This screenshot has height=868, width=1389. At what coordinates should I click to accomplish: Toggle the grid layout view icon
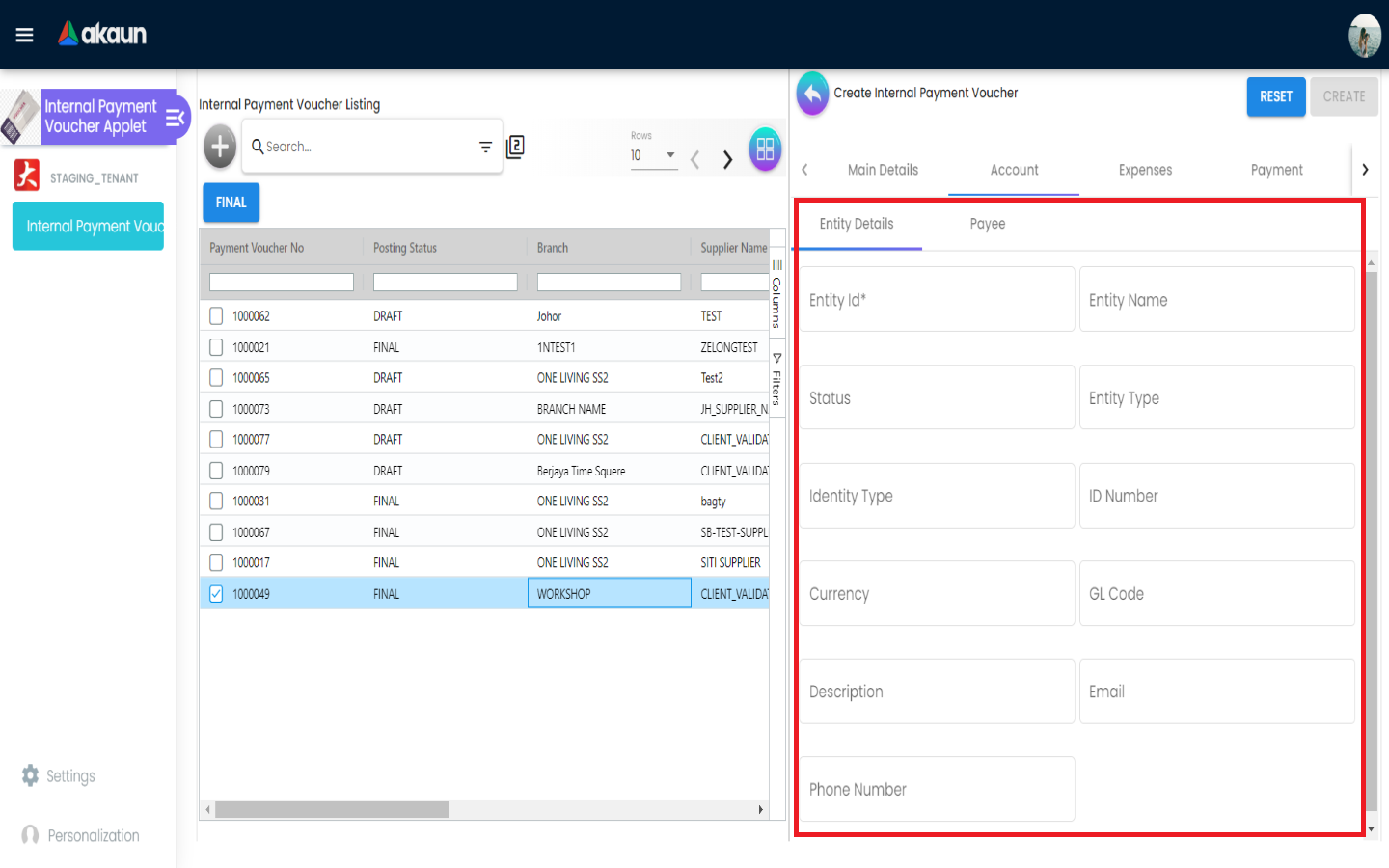pyautogui.click(x=765, y=149)
